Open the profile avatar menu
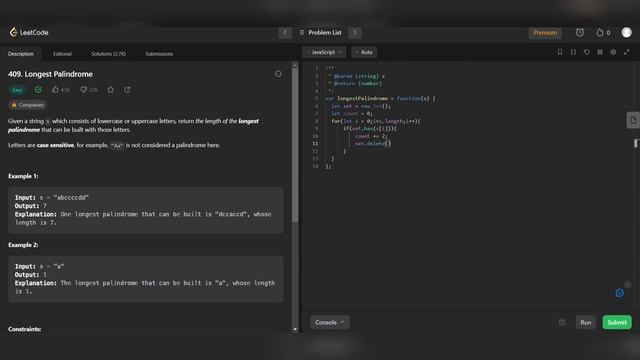640x360 pixels. click(627, 32)
